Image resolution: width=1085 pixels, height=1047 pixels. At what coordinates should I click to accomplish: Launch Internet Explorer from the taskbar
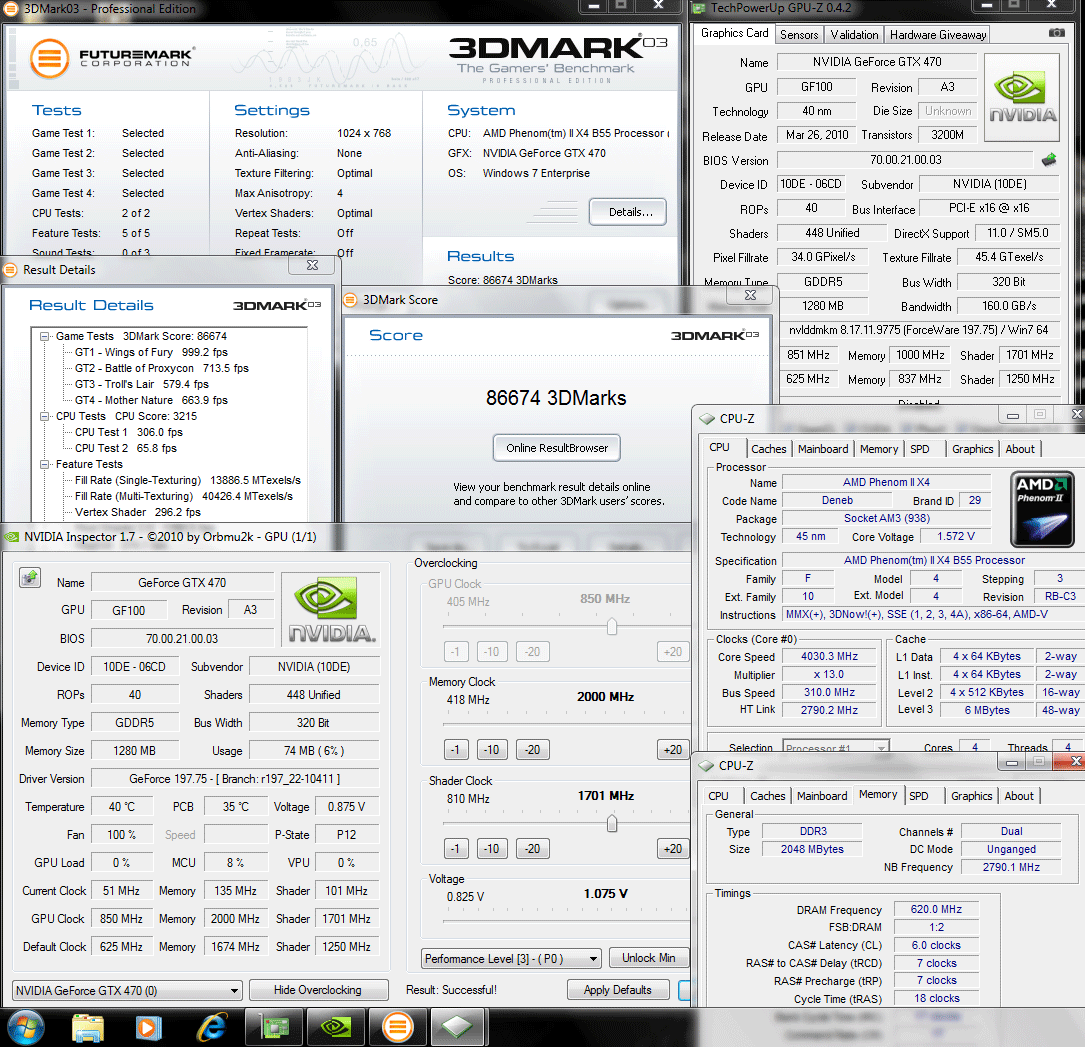point(212,1028)
